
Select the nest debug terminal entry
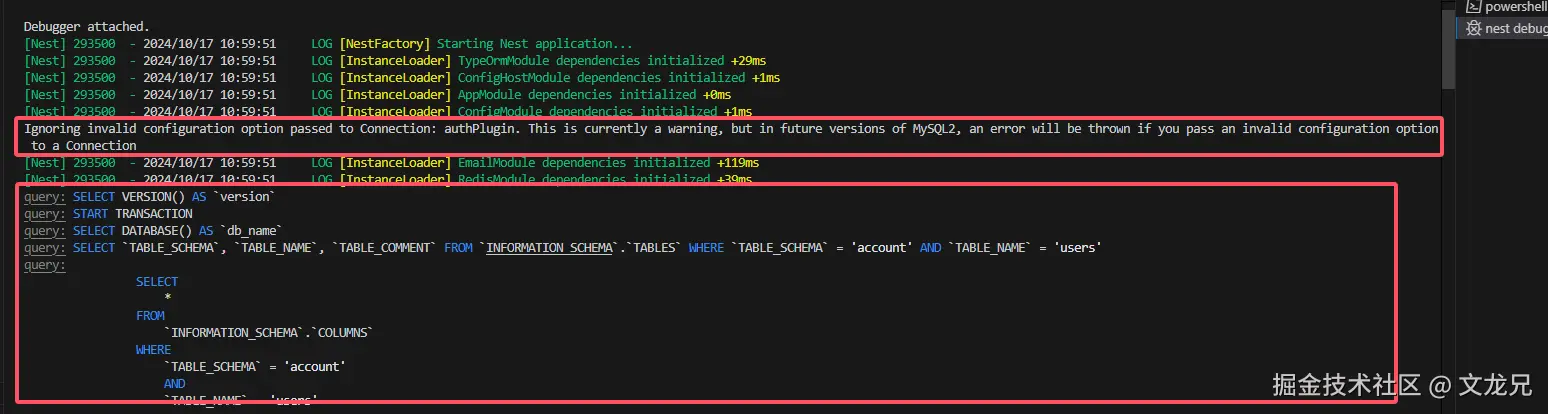(x=1502, y=28)
